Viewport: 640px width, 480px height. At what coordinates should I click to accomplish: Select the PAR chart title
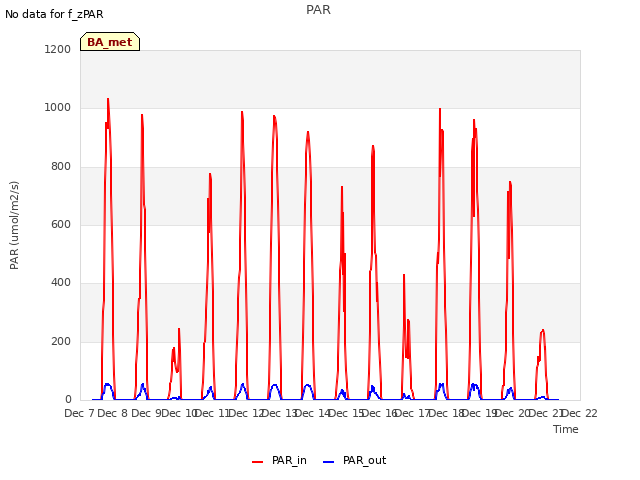click(x=318, y=10)
